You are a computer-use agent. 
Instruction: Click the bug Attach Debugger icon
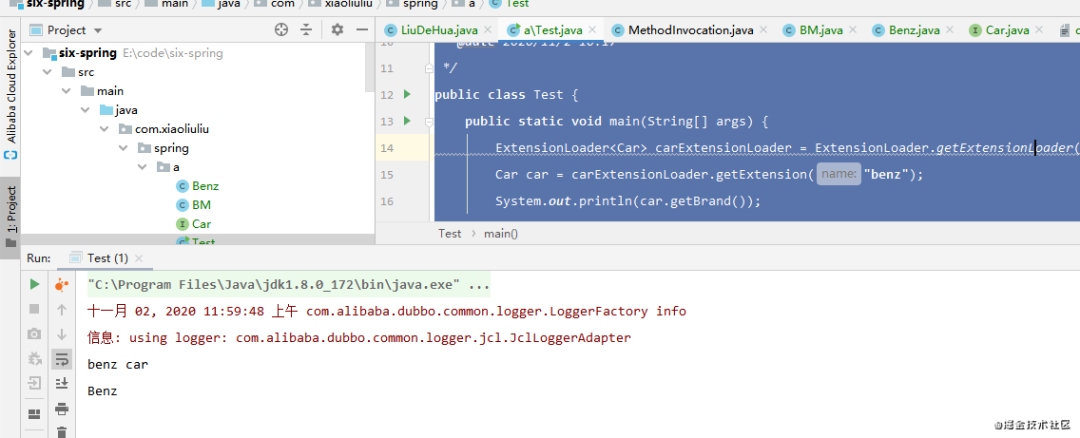pyautogui.click(x=34, y=358)
